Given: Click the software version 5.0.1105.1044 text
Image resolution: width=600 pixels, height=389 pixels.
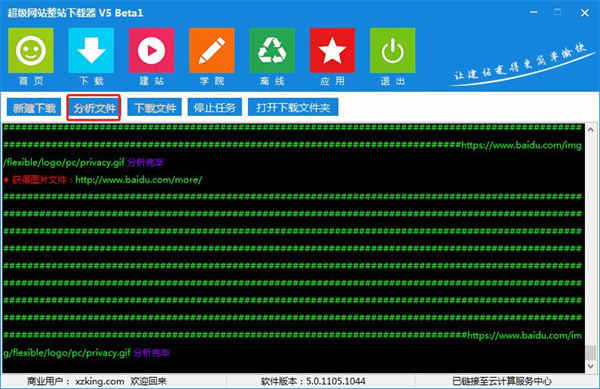Looking at the screenshot, I should [335, 381].
